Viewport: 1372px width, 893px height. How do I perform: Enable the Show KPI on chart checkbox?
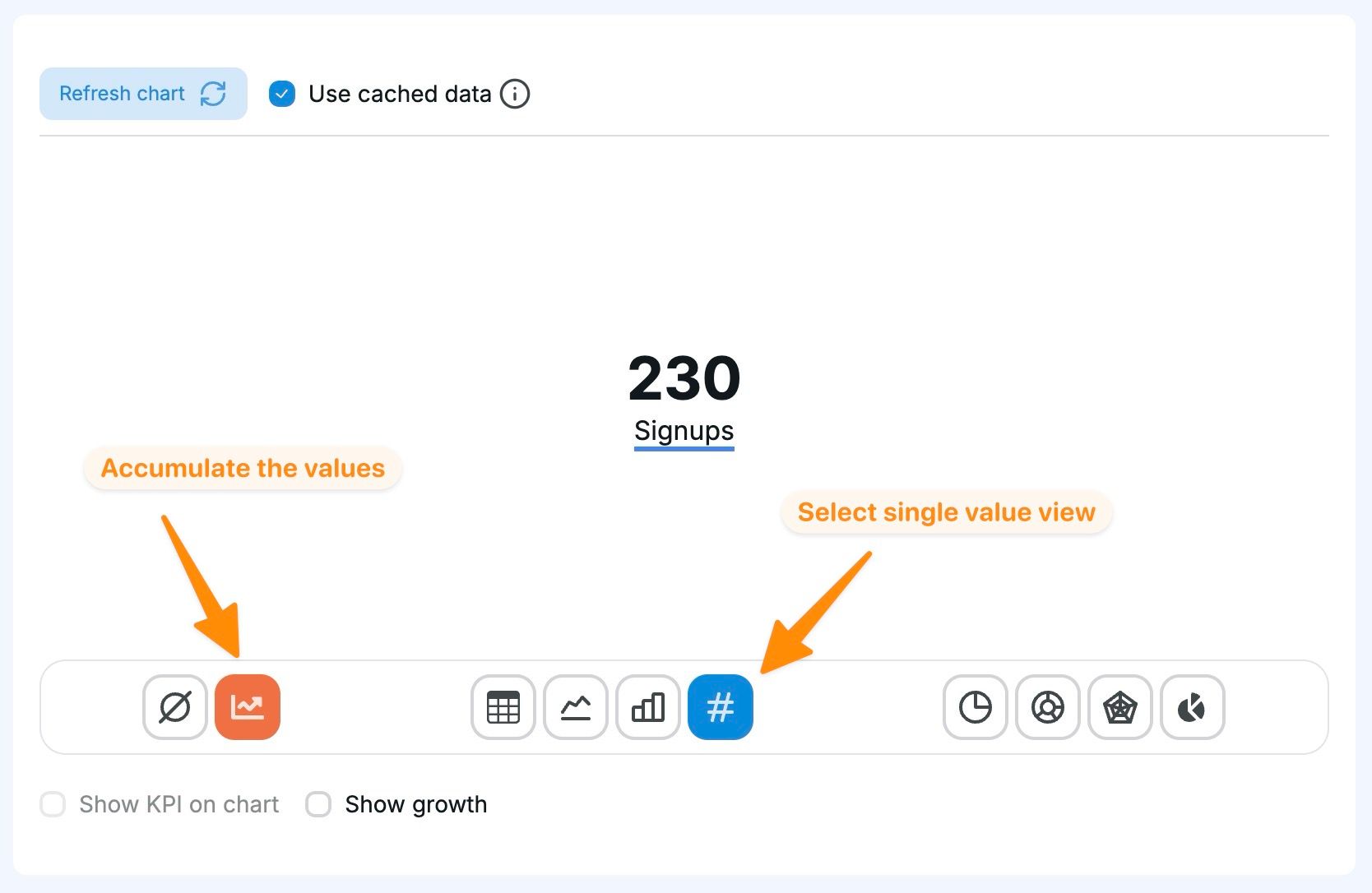pyautogui.click(x=53, y=804)
